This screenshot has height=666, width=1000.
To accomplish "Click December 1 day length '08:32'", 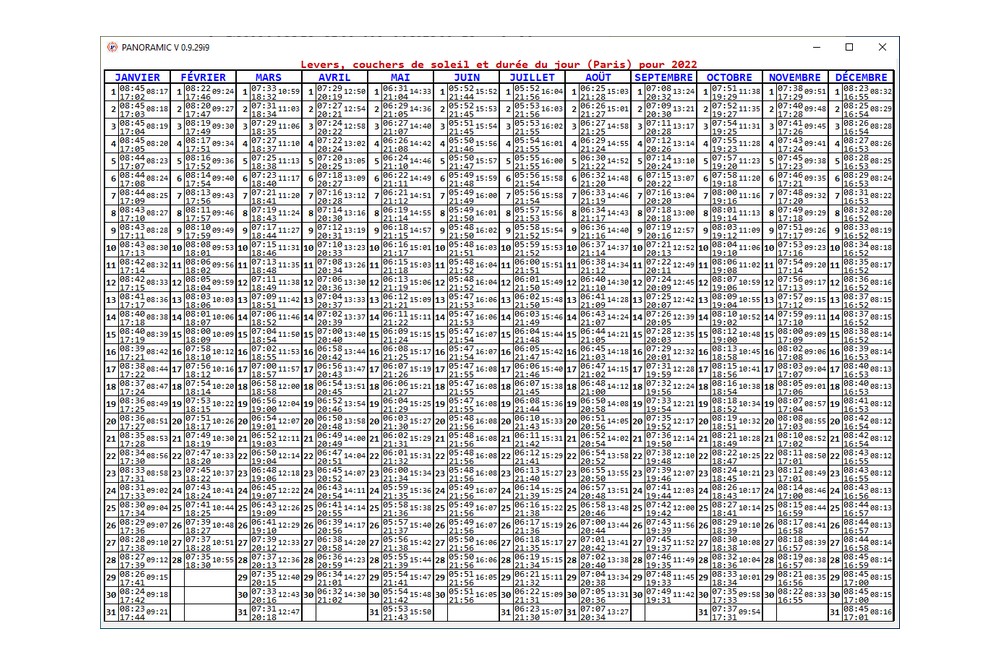I will coord(880,92).
